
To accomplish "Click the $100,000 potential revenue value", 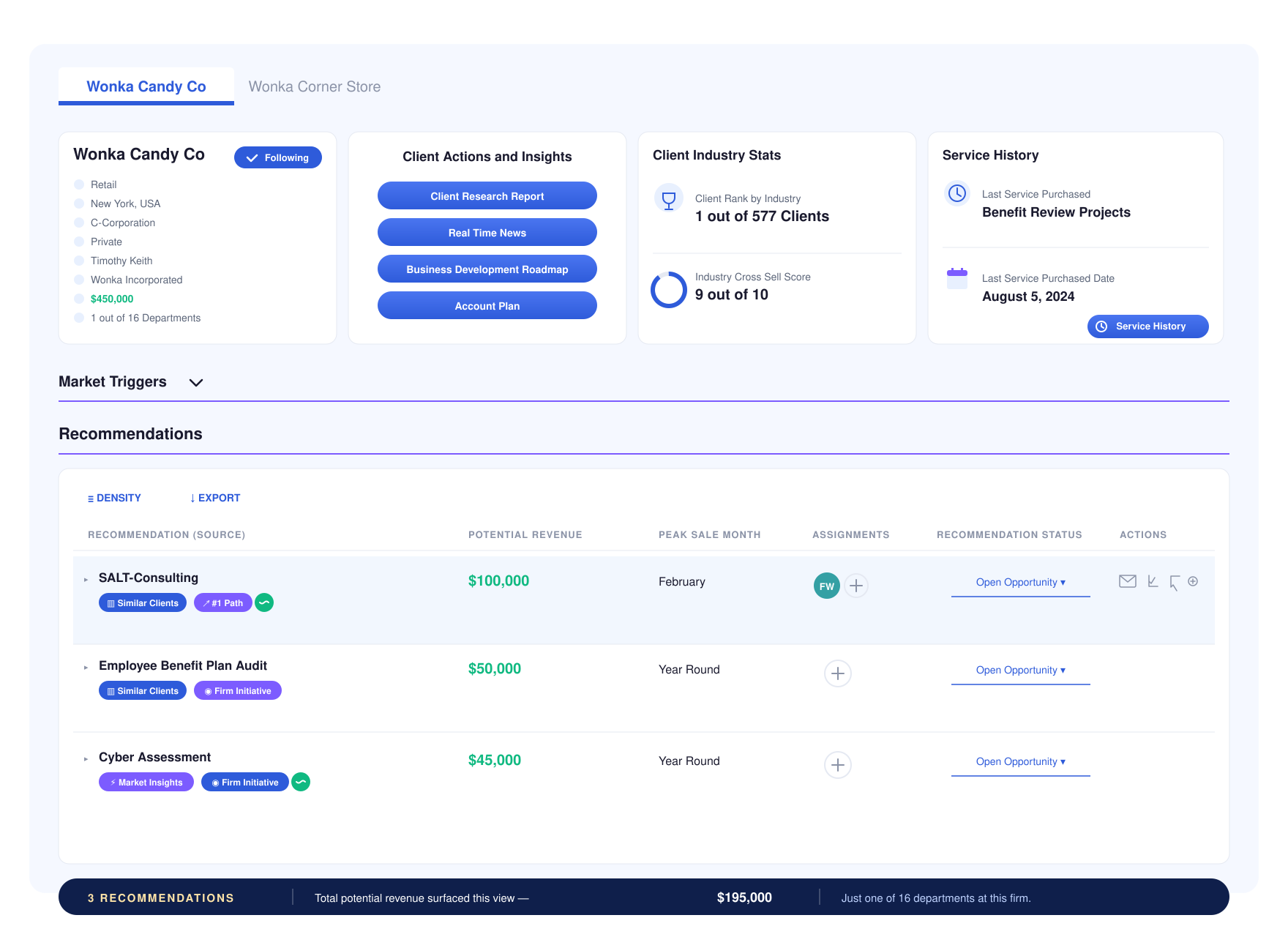I will pos(499,581).
